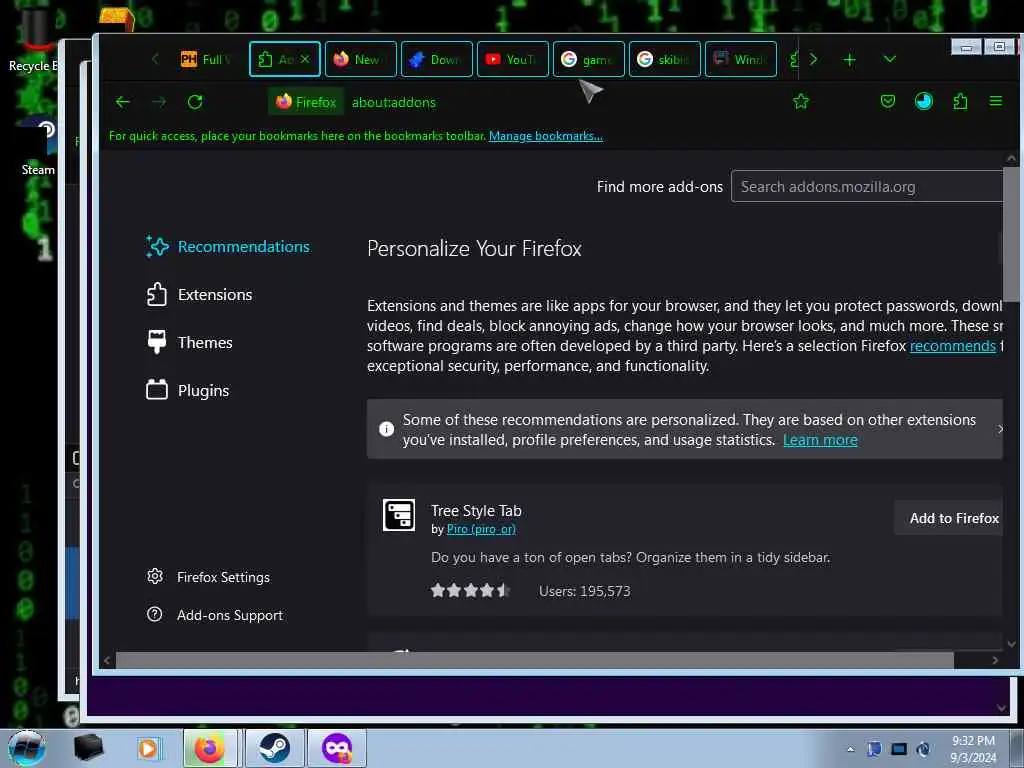This screenshot has height=768, width=1024.
Task: Open the Piro (piro_or) author link
Action: tap(481, 529)
